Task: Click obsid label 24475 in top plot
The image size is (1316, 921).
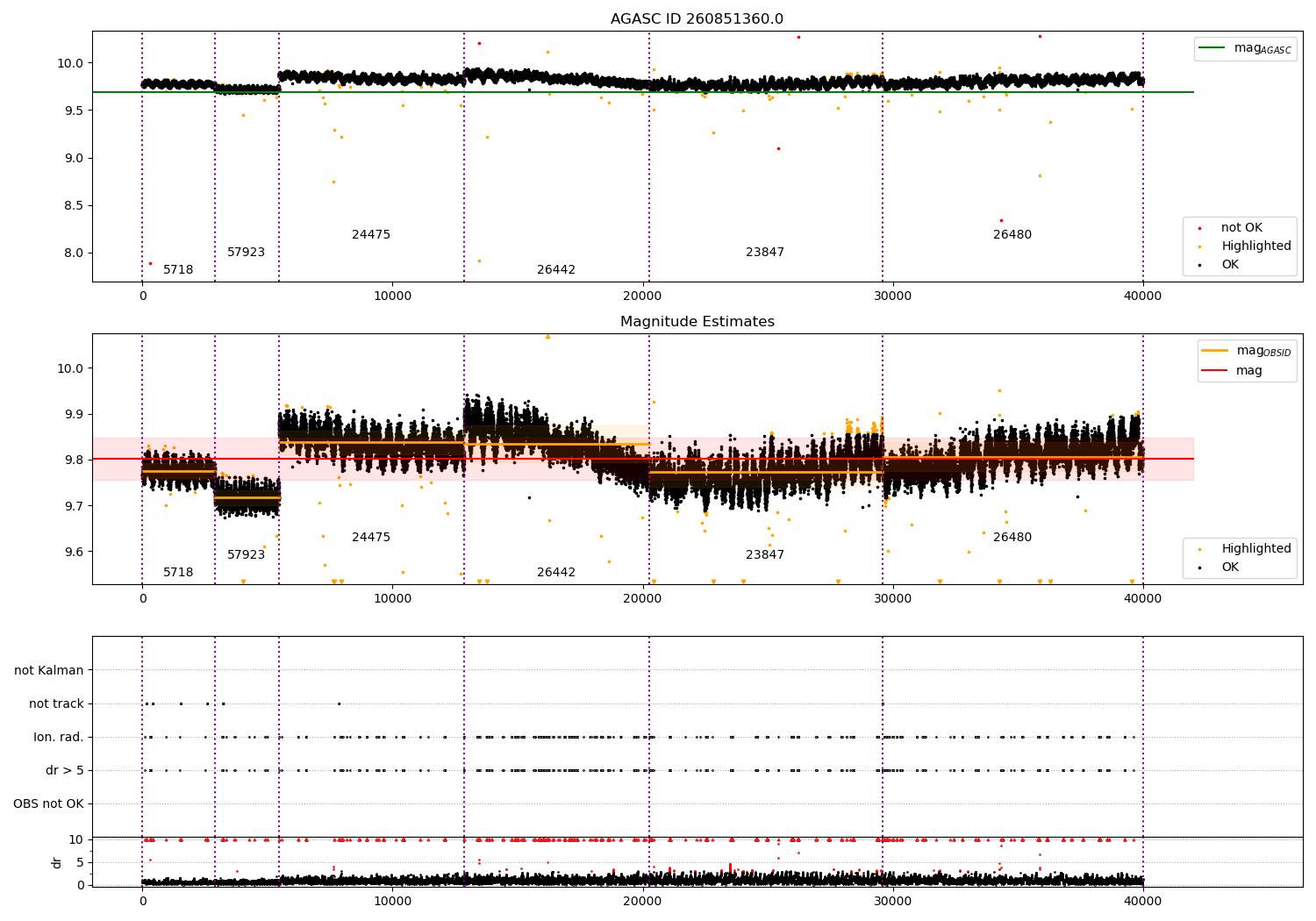Action: [x=371, y=235]
